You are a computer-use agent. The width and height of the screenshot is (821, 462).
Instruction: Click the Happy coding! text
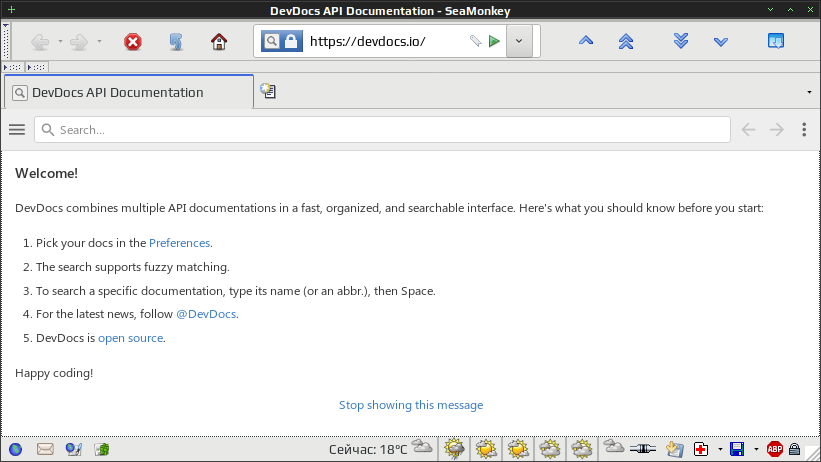pyautogui.click(x=54, y=373)
